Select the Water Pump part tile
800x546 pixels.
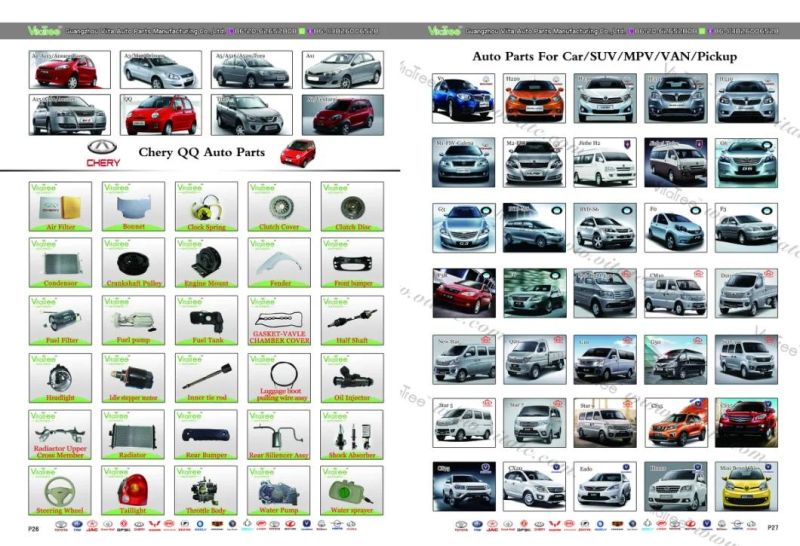pyautogui.click(x=279, y=490)
